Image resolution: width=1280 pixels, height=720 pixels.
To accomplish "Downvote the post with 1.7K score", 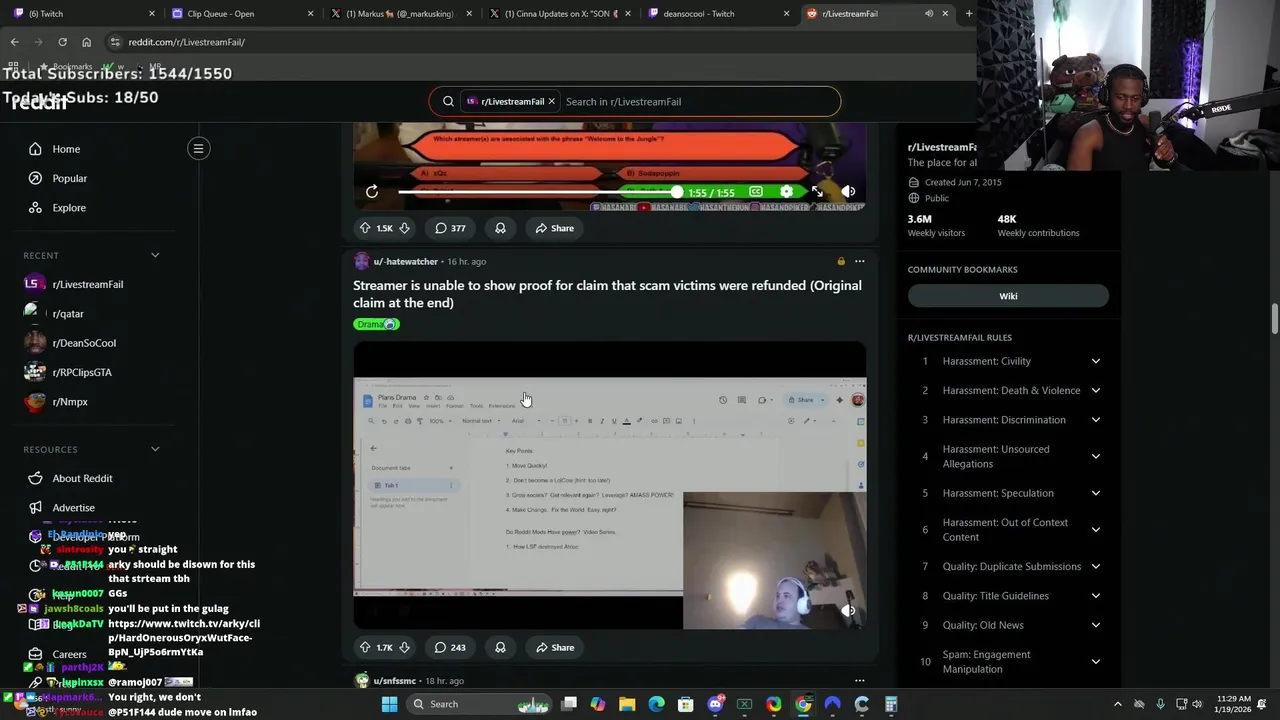I will point(404,647).
